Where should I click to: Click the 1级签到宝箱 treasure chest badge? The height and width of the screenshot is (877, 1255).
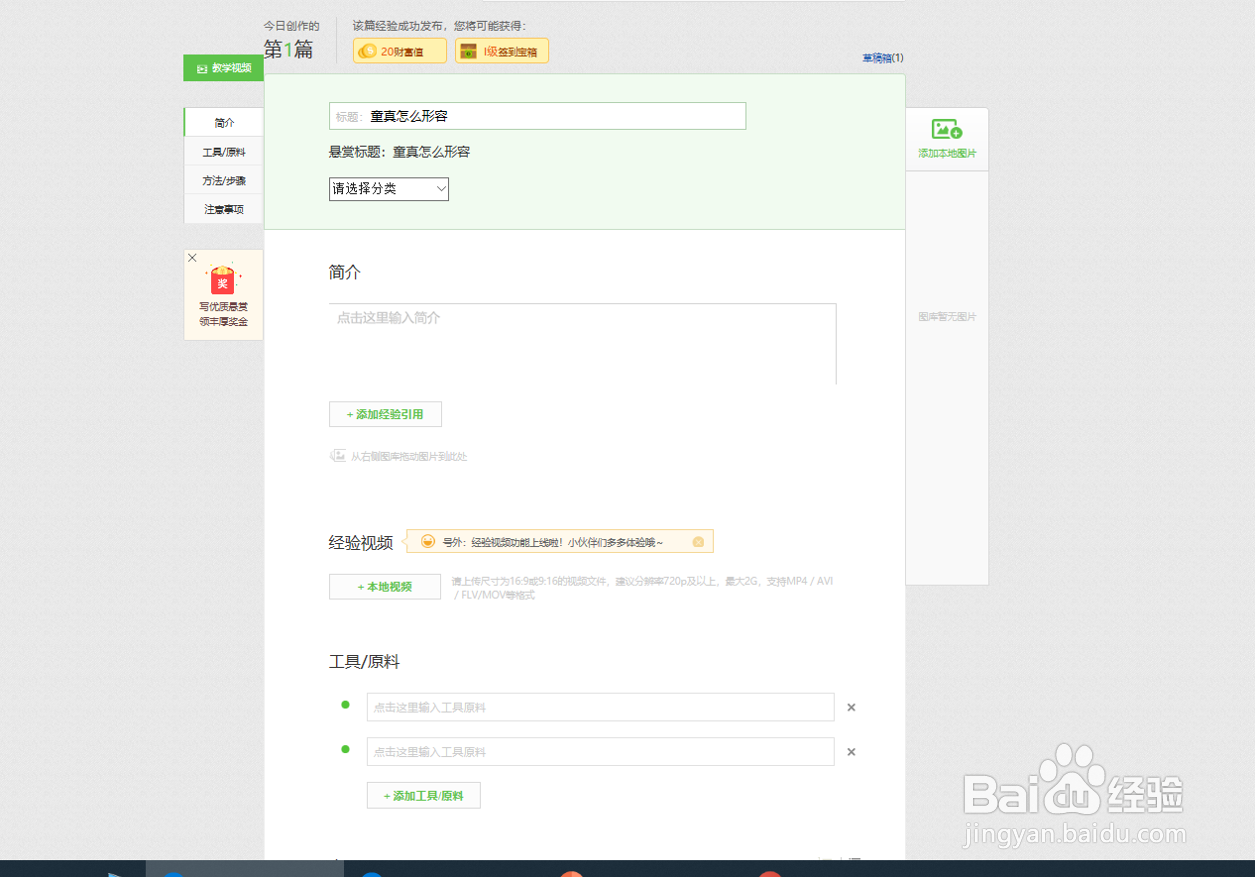point(500,50)
